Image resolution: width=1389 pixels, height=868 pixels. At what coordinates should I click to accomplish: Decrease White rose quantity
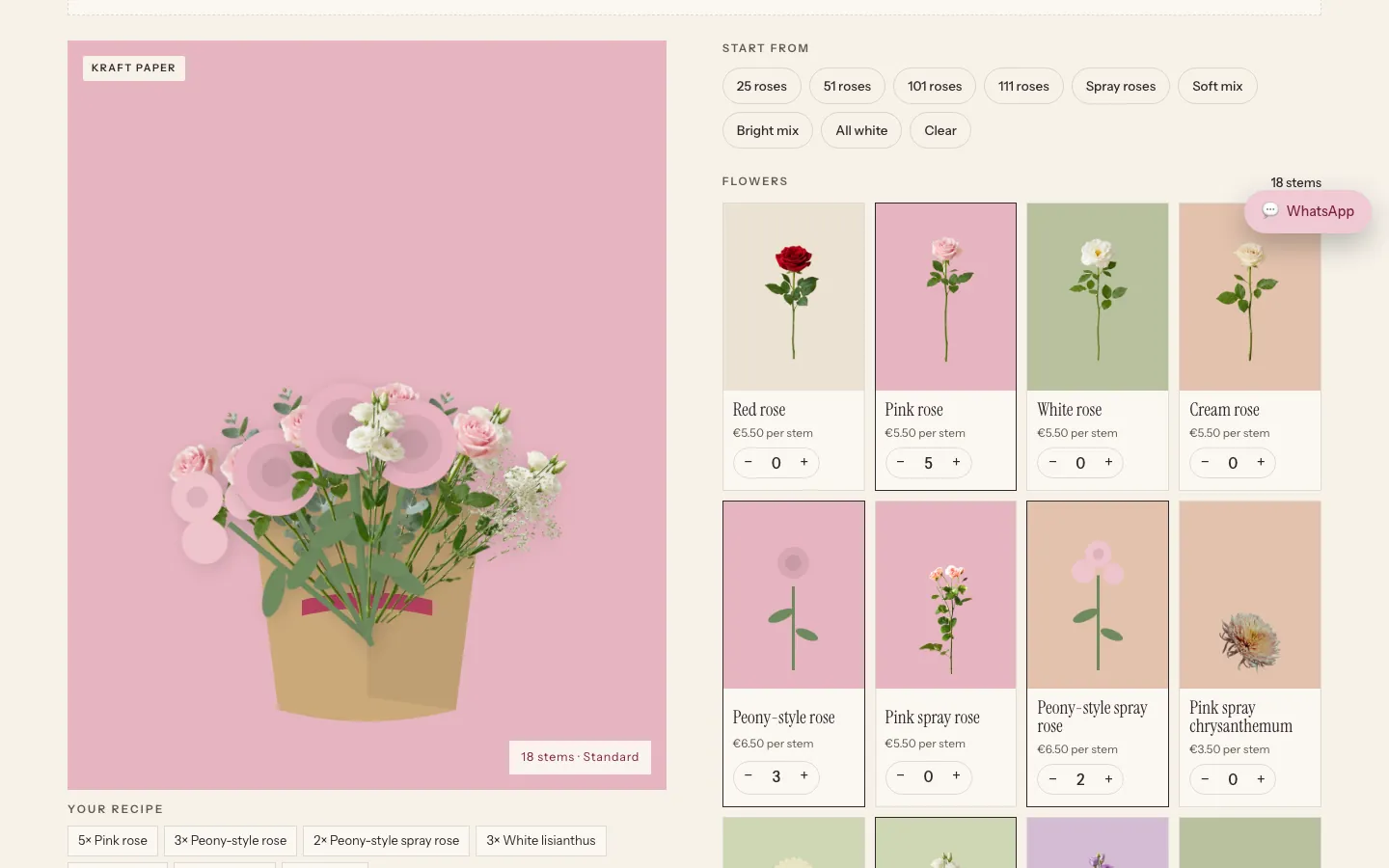pos(1053,463)
